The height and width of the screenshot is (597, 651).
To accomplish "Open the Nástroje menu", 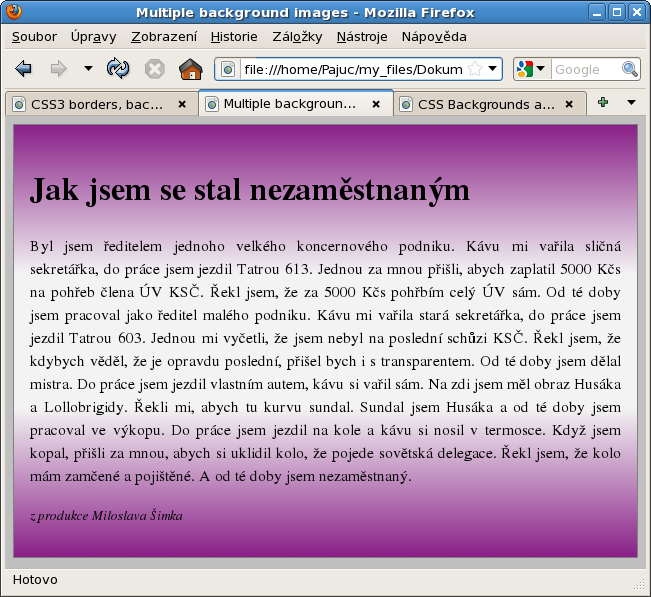I will 362,37.
